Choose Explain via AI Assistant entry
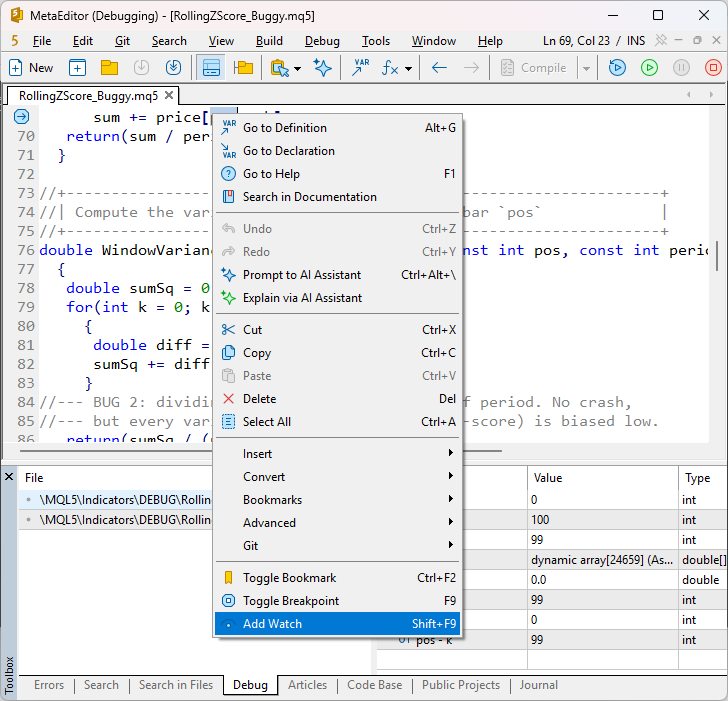Screen dimensions: 728x701 point(338,298)
